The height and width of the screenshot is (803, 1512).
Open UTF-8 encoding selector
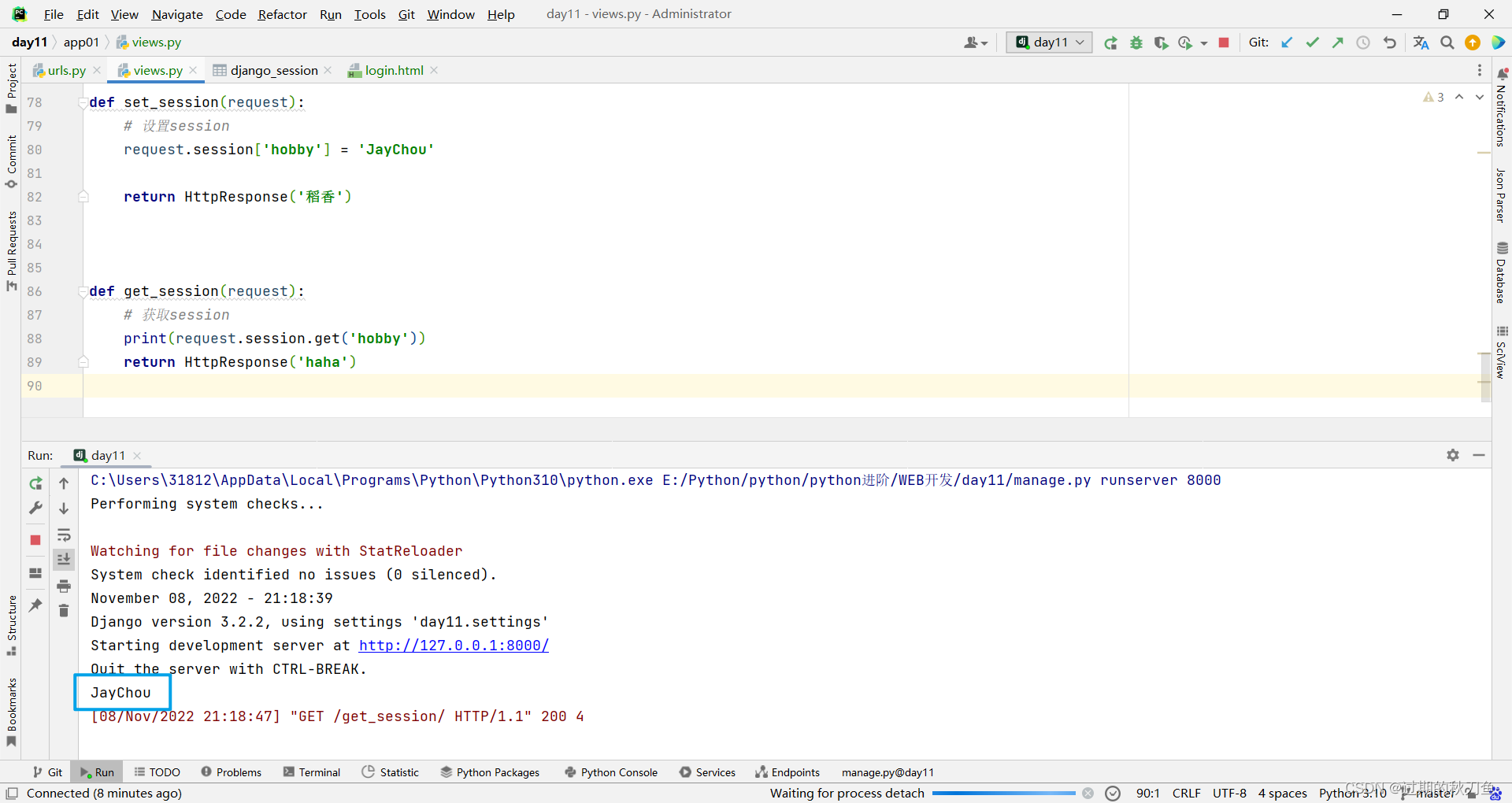[x=1229, y=794]
